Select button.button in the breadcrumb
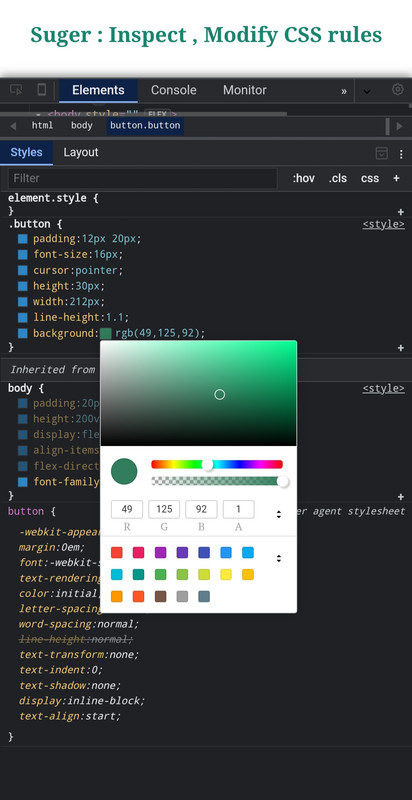This screenshot has width=412, height=800. tap(145, 126)
